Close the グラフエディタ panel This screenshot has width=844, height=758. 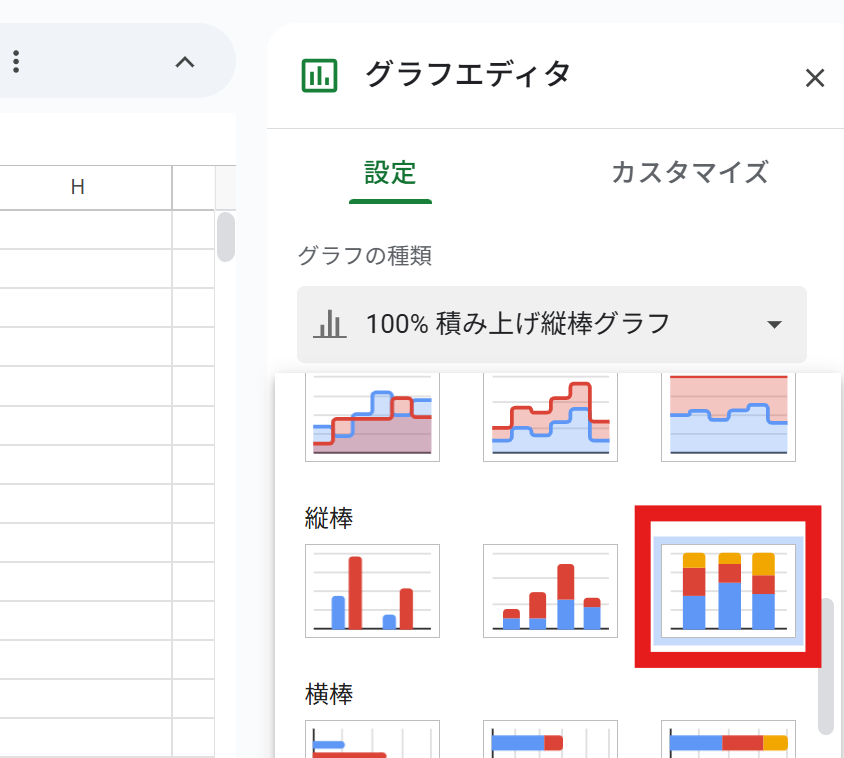[x=815, y=78]
